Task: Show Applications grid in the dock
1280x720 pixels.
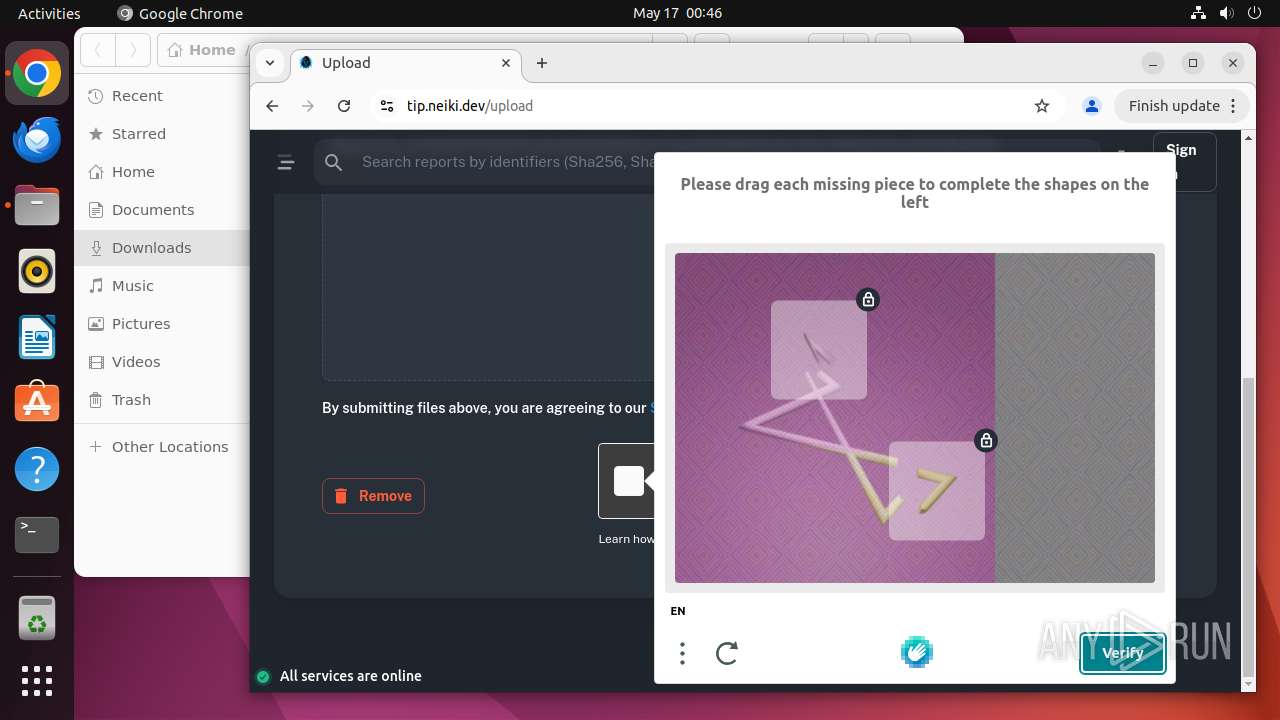Action: (x=37, y=681)
